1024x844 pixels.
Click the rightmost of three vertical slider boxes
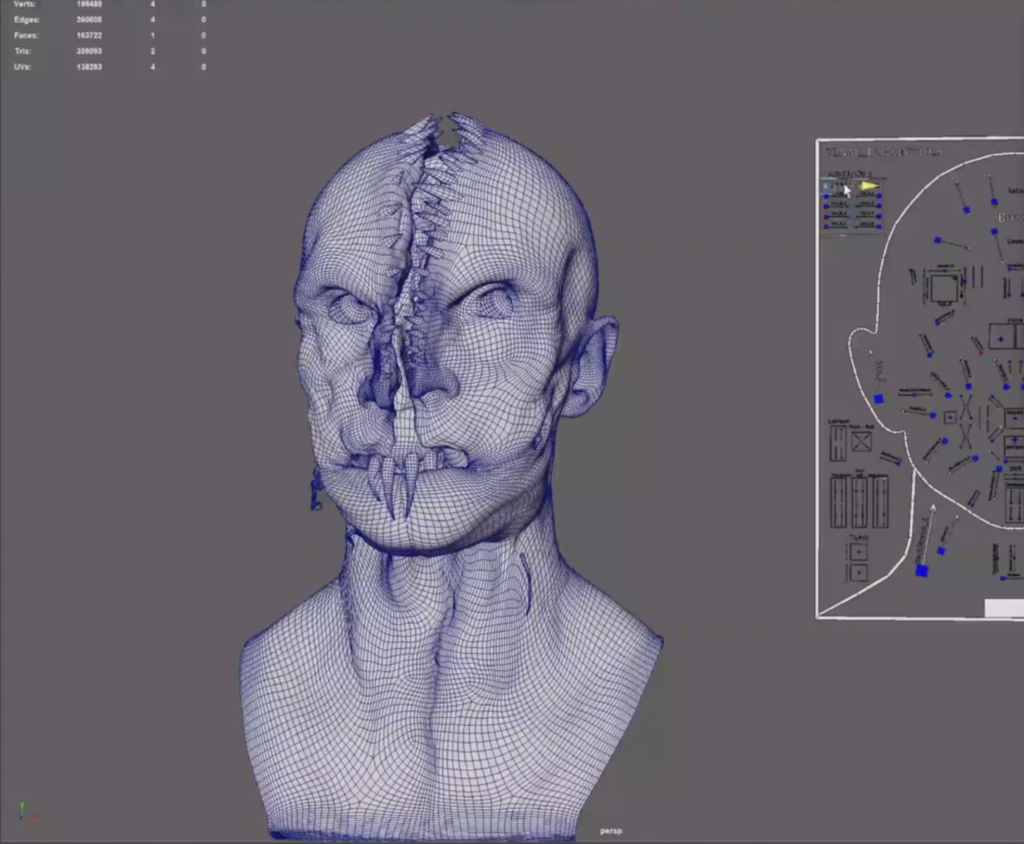point(879,502)
